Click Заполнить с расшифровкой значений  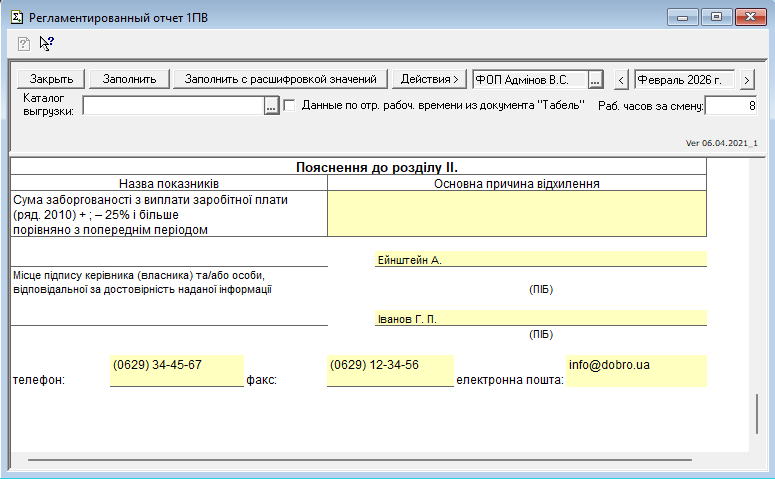tap(279, 79)
